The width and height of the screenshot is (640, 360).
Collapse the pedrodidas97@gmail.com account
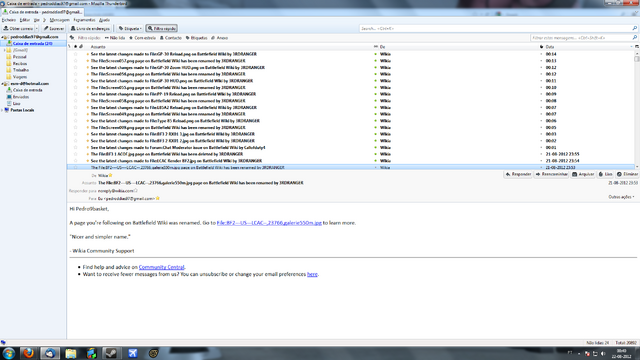pyautogui.click(x=2, y=37)
